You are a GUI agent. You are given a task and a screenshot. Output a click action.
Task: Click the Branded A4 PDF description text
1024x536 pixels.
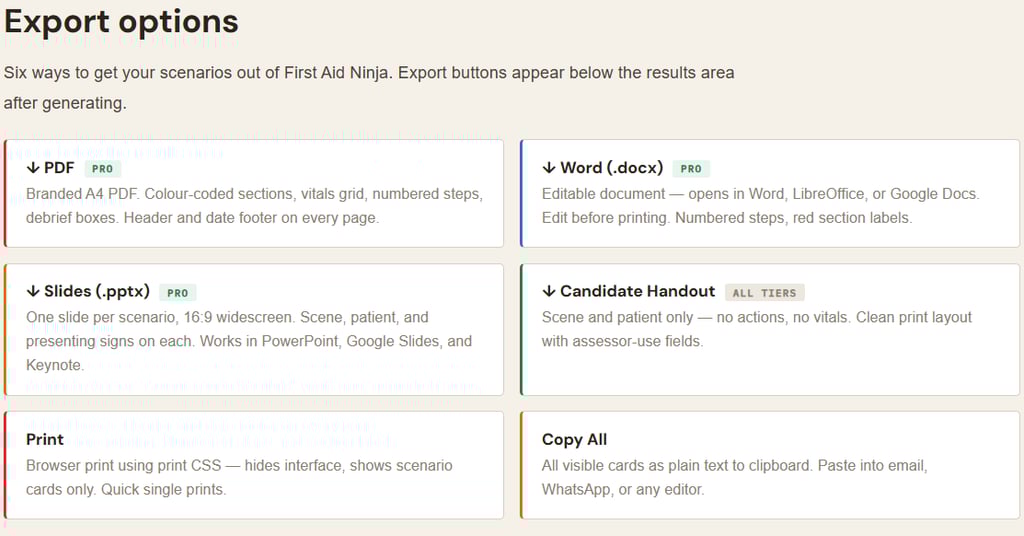pos(254,205)
